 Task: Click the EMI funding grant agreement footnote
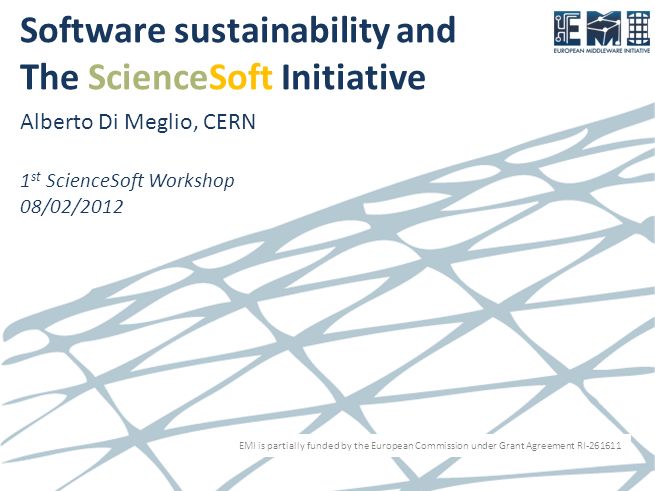[x=430, y=445]
